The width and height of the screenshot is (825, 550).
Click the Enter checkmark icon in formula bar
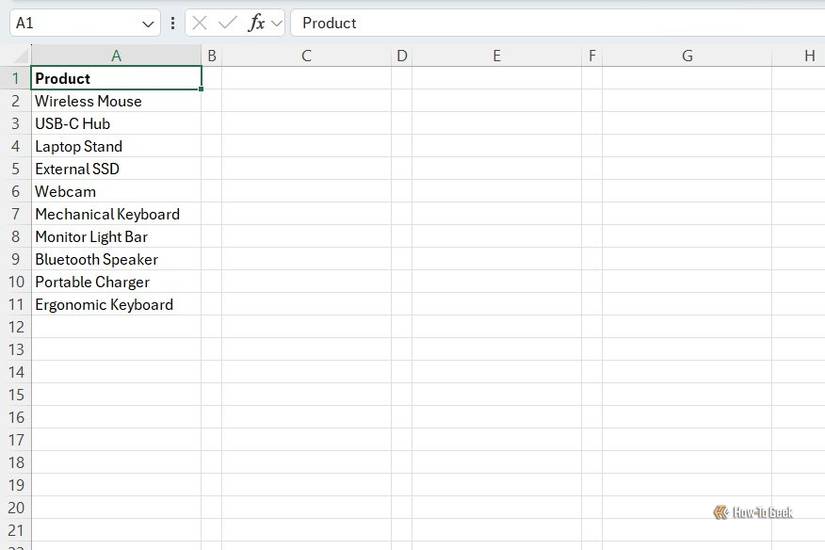tap(227, 23)
